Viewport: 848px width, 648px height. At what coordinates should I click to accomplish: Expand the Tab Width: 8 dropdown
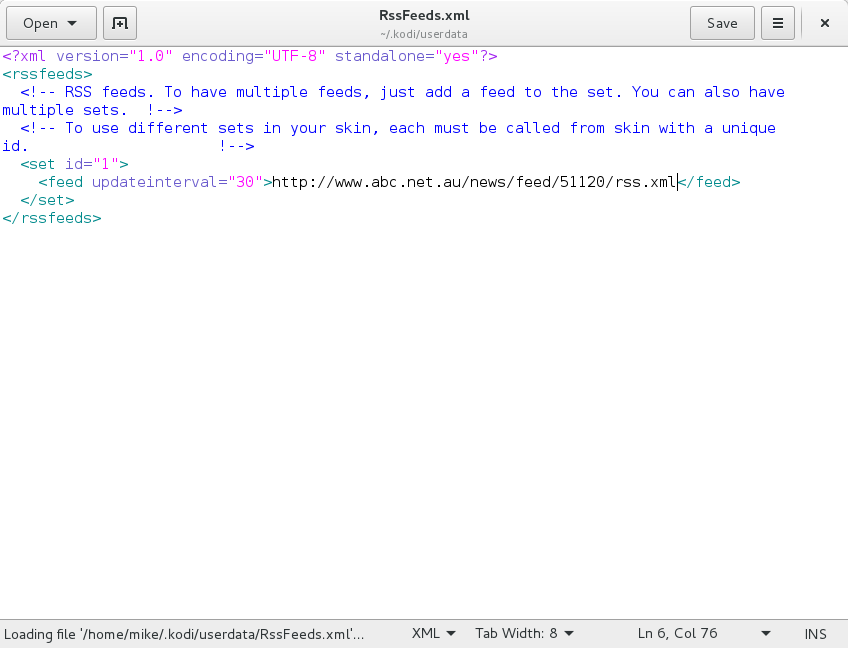click(x=524, y=633)
